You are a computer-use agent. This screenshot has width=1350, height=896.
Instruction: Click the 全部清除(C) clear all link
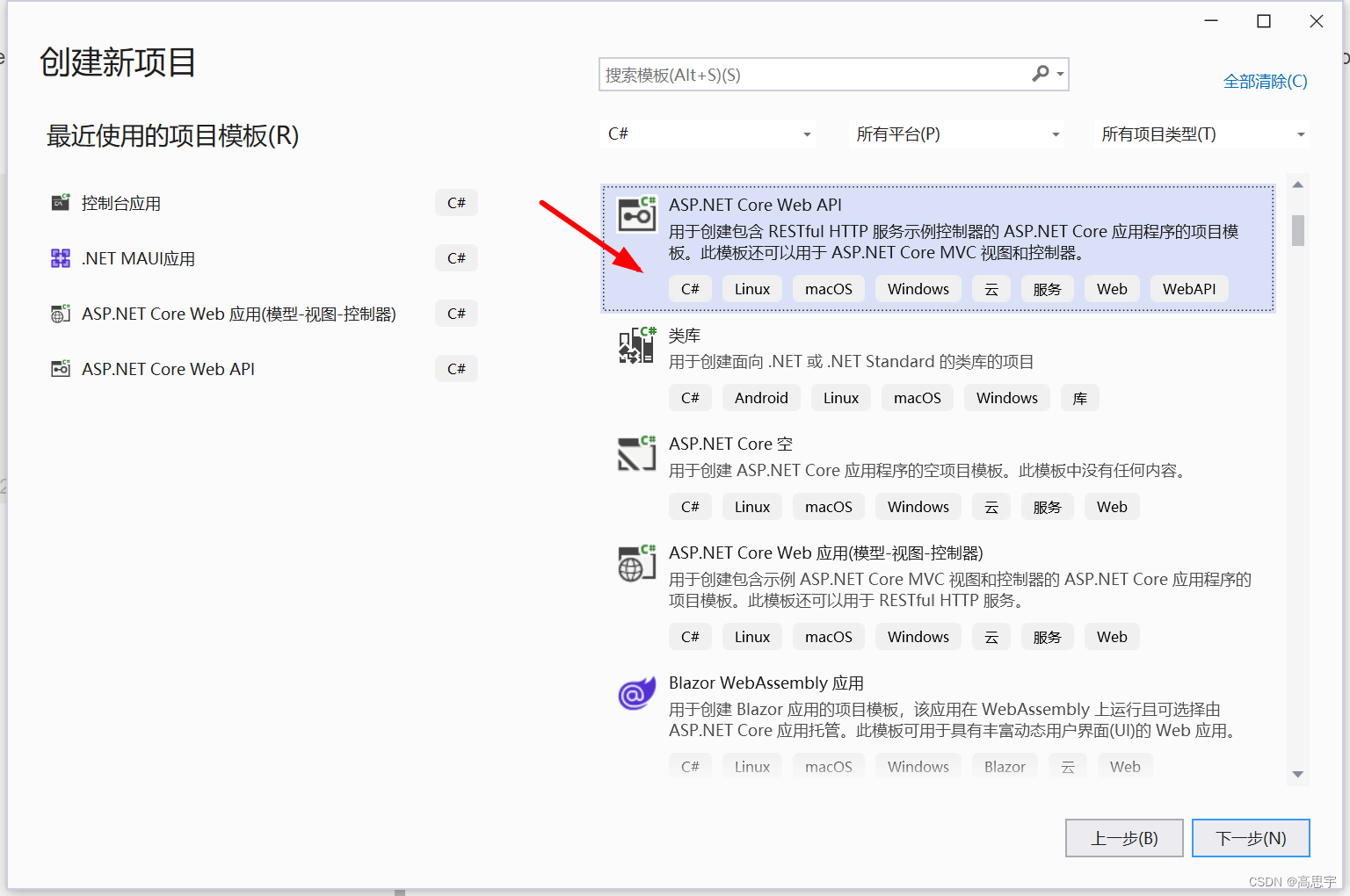1265,82
